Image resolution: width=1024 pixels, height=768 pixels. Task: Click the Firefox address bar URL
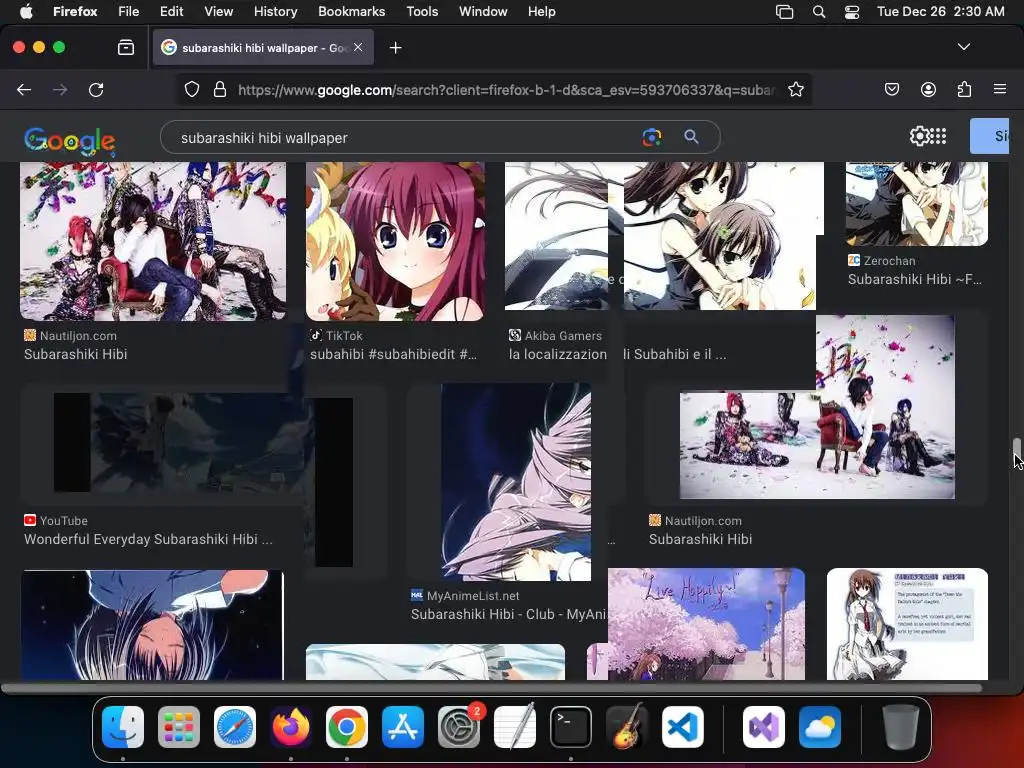(506, 90)
